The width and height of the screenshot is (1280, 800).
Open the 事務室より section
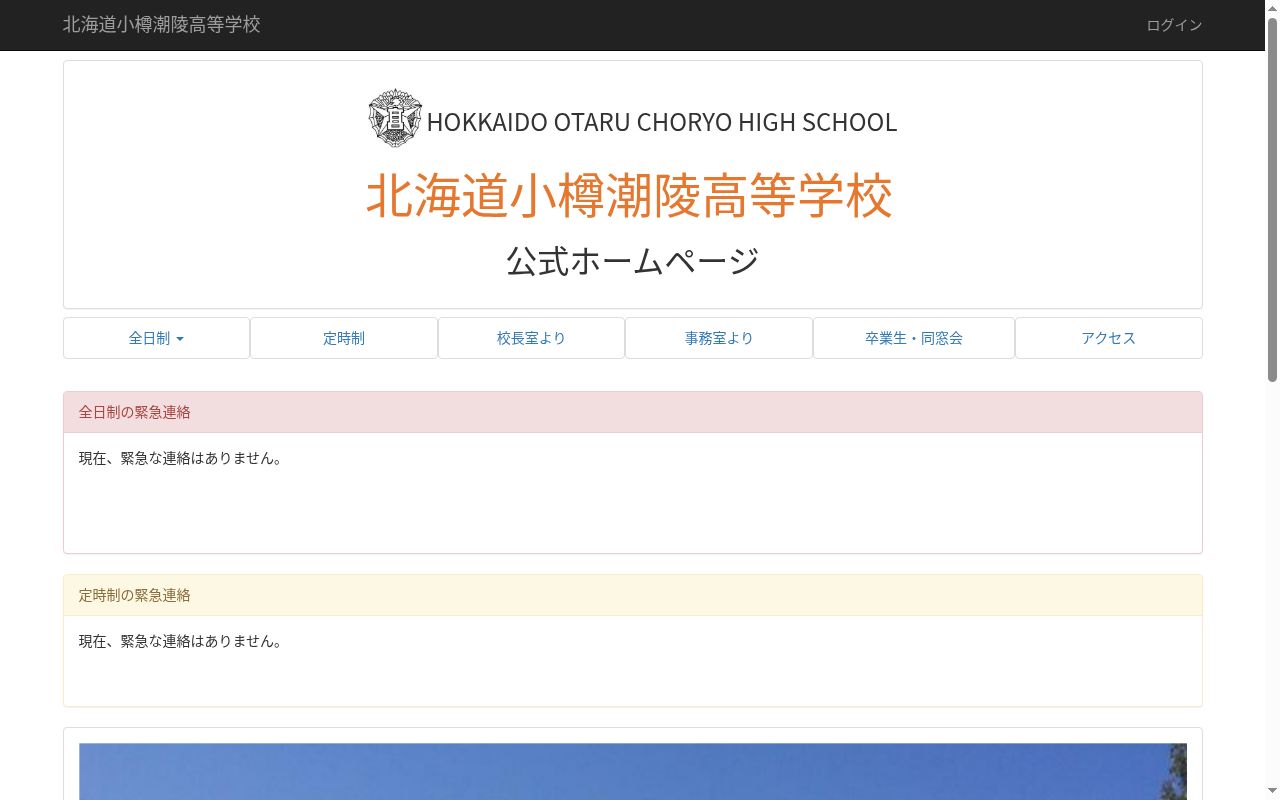coord(719,338)
